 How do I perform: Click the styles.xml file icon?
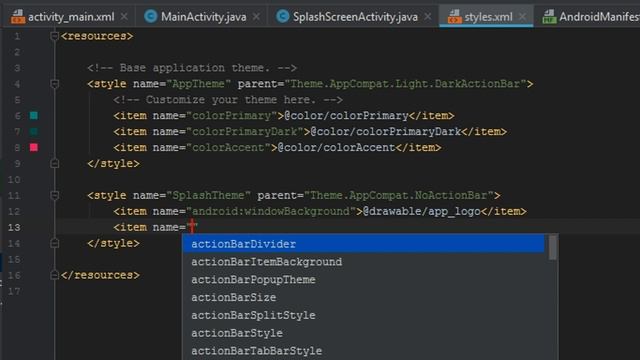coord(454,17)
